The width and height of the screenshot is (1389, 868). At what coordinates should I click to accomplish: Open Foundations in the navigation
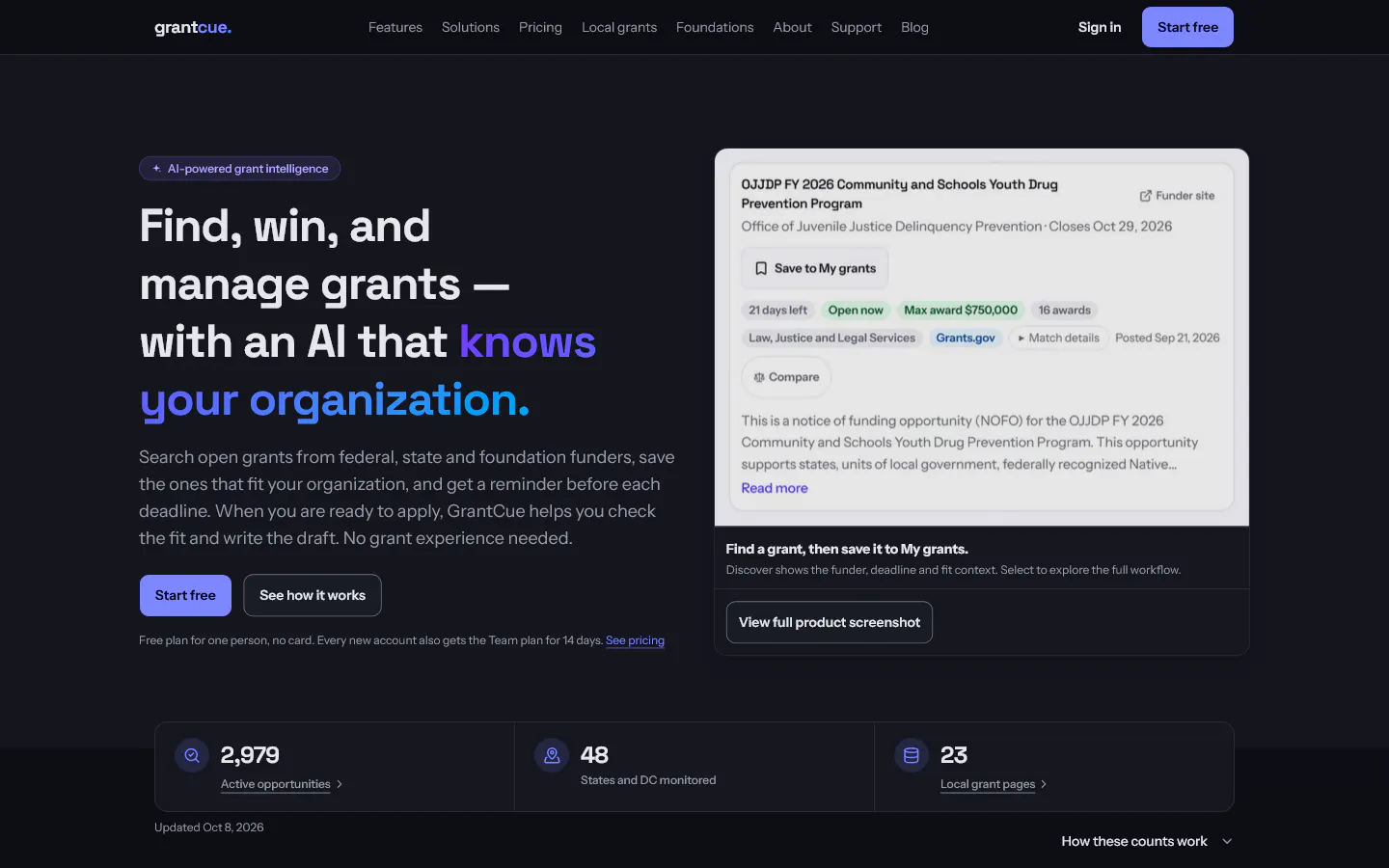coord(715,27)
